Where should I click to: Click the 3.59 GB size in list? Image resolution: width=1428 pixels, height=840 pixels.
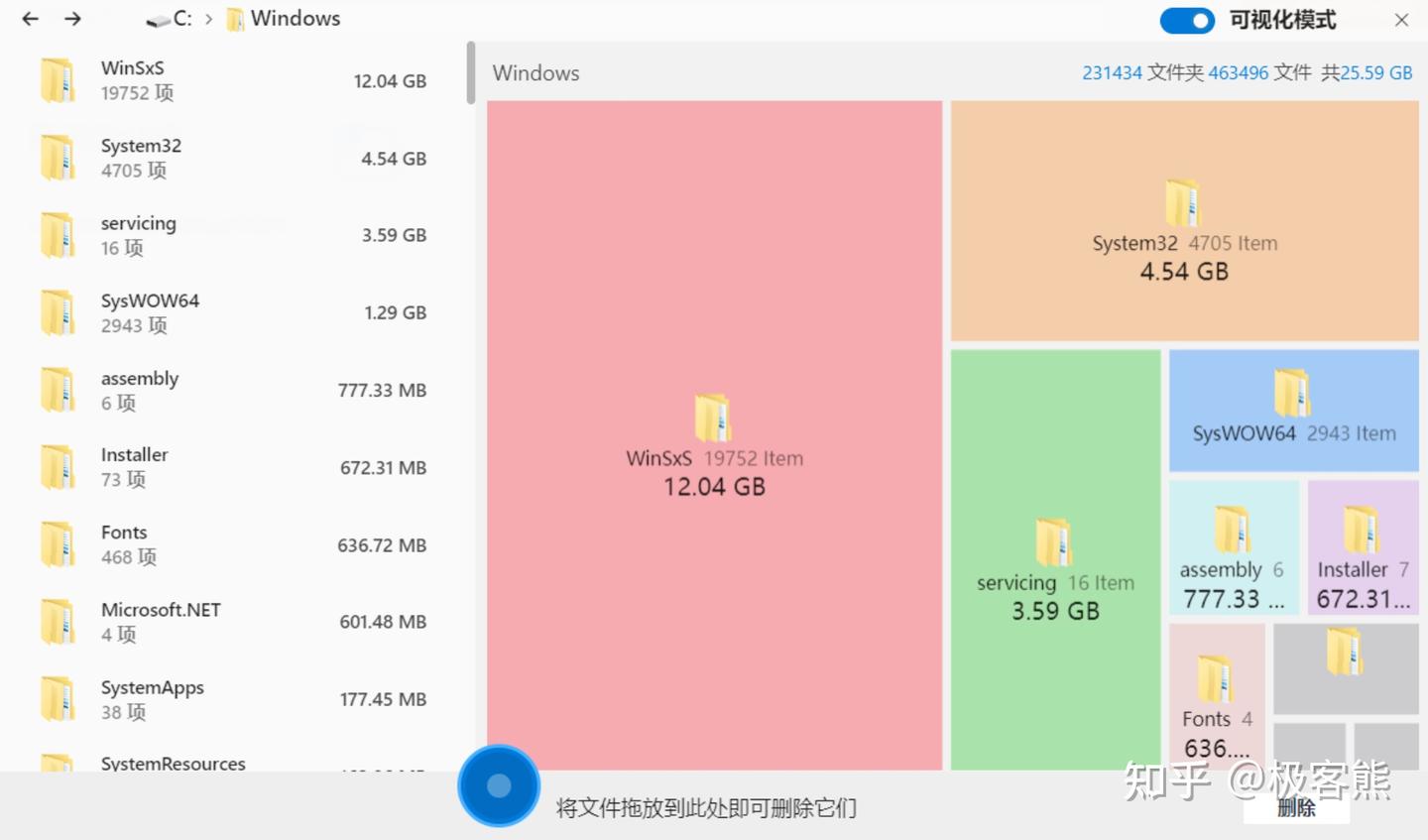(394, 235)
